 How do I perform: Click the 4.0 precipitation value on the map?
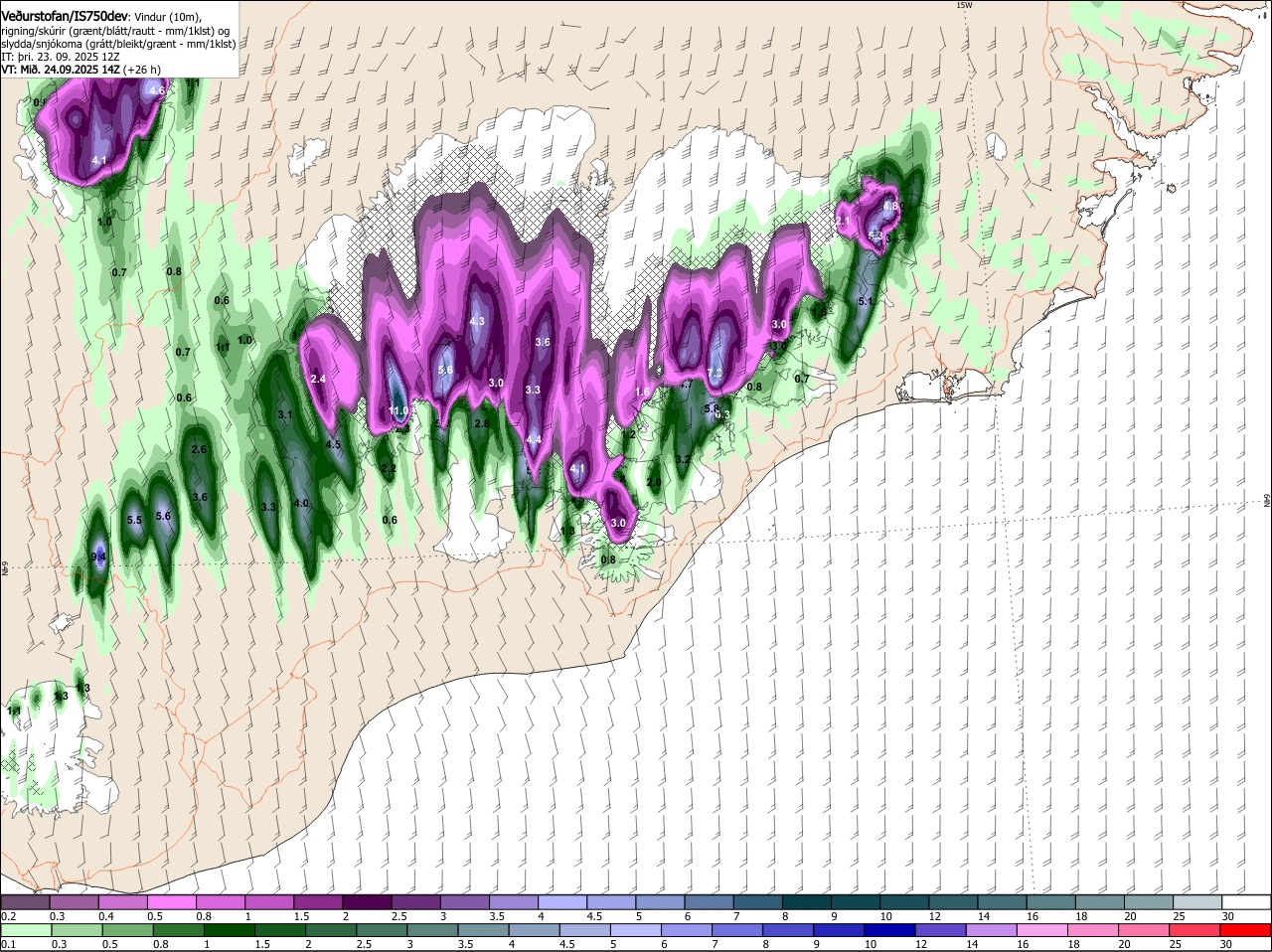click(302, 504)
